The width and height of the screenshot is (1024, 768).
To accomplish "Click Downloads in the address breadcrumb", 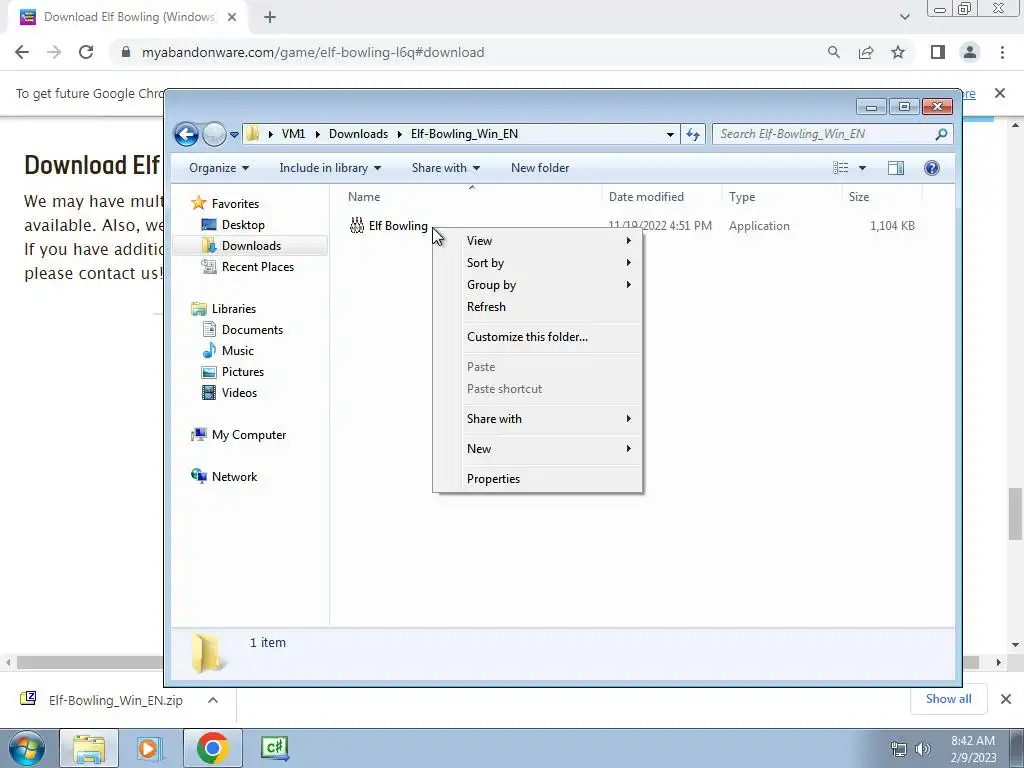I will pyautogui.click(x=358, y=134).
